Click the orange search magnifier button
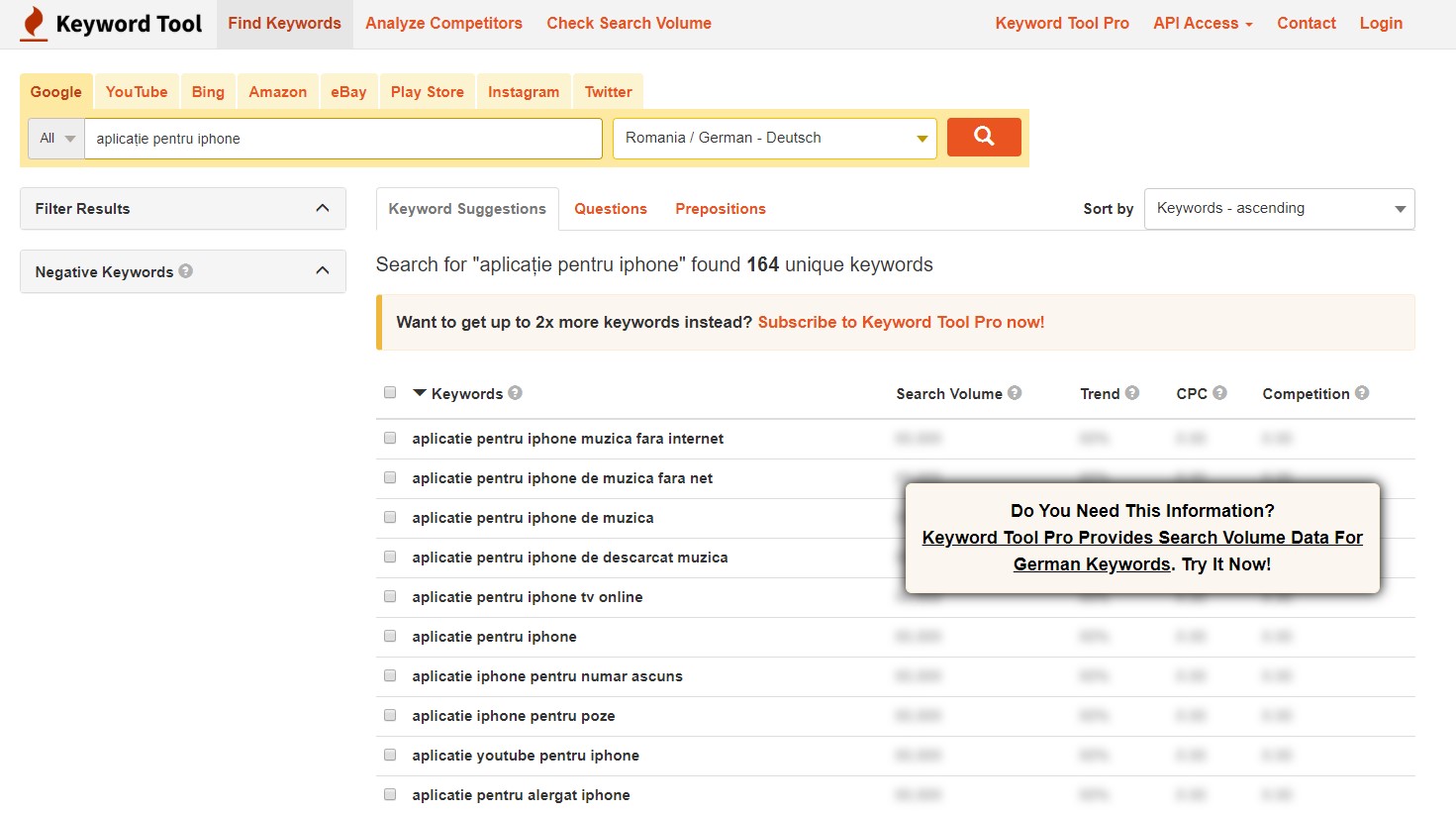This screenshot has height=814, width=1456. (984, 138)
